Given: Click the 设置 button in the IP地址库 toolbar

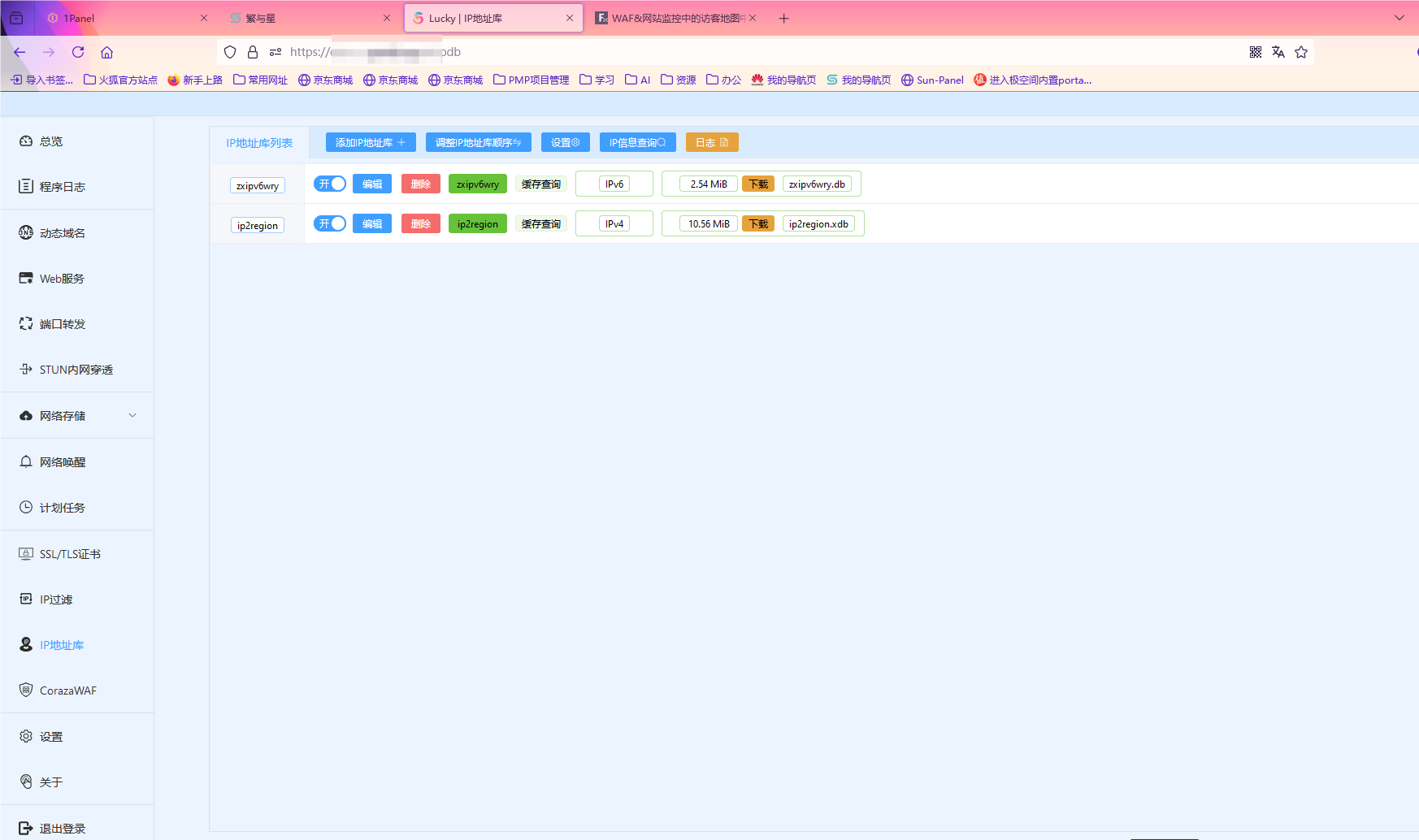Looking at the screenshot, I should (x=566, y=142).
